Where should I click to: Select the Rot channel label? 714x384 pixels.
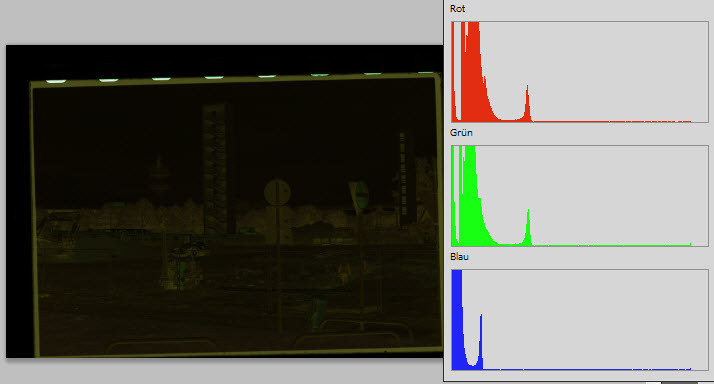click(457, 9)
